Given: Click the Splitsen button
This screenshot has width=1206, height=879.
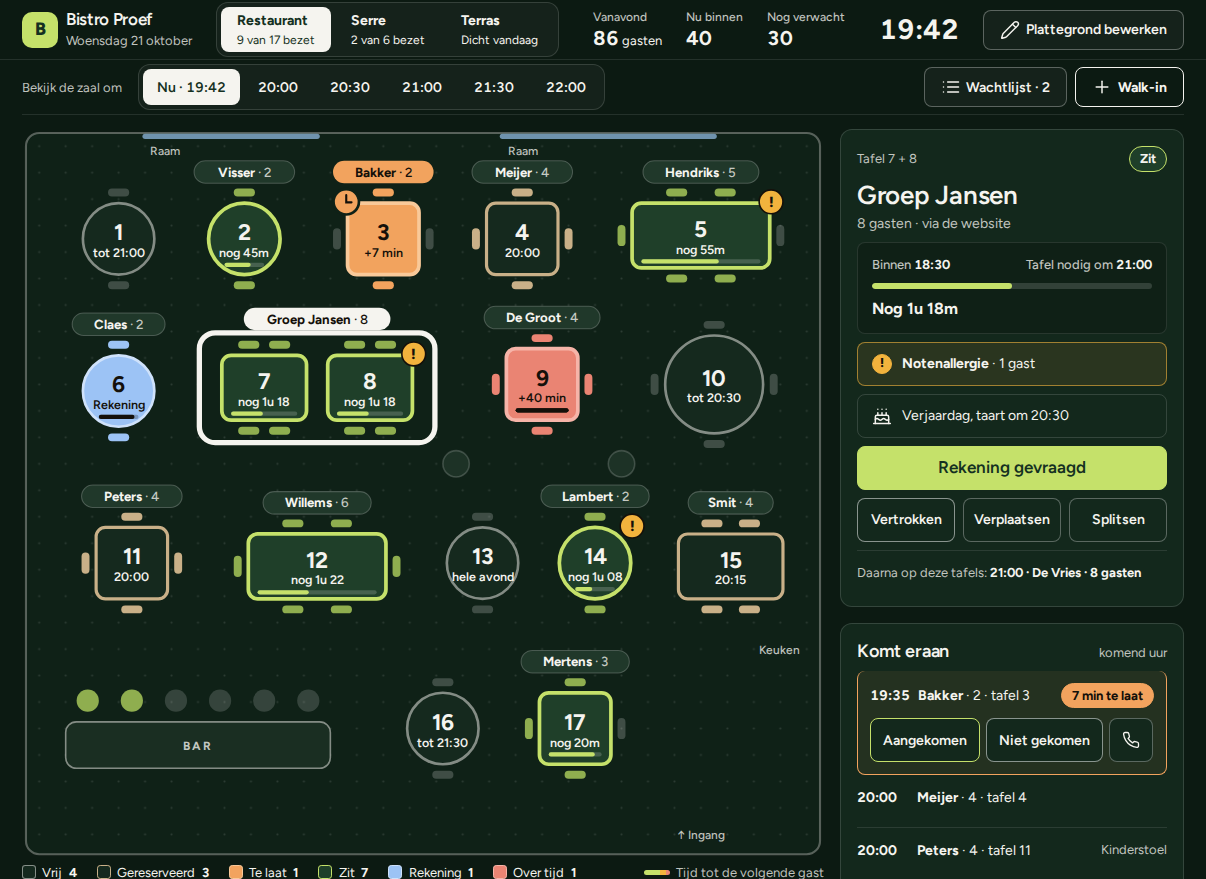Looking at the screenshot, I should pyautogui.click(x=1118, y=520).
